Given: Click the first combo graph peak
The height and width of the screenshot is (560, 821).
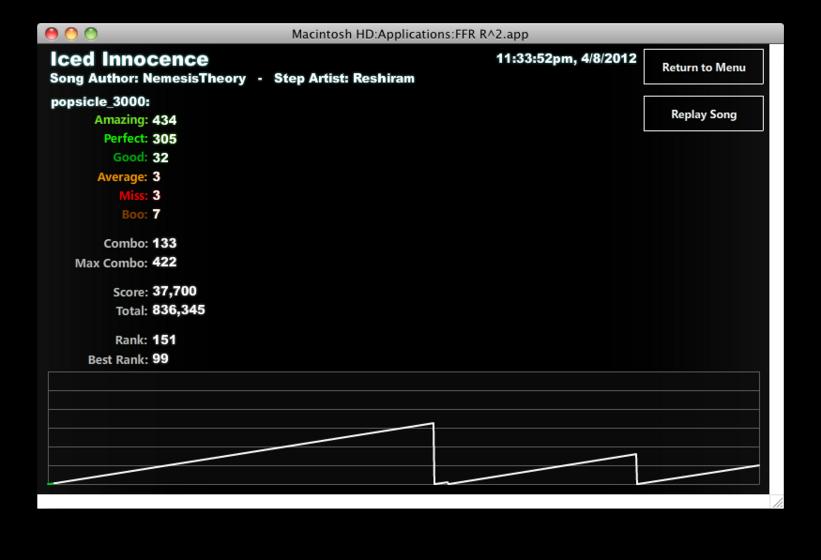Looking at the screenshot, I should coord(432,423).
